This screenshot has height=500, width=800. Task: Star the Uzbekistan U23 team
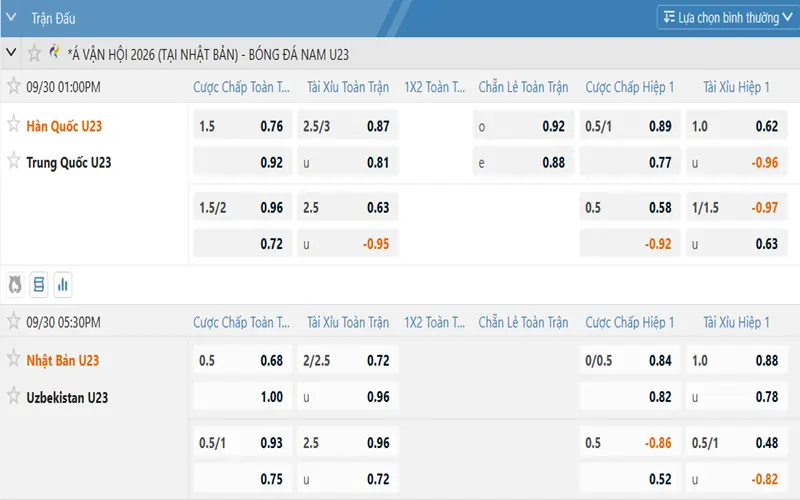(14, 396)
